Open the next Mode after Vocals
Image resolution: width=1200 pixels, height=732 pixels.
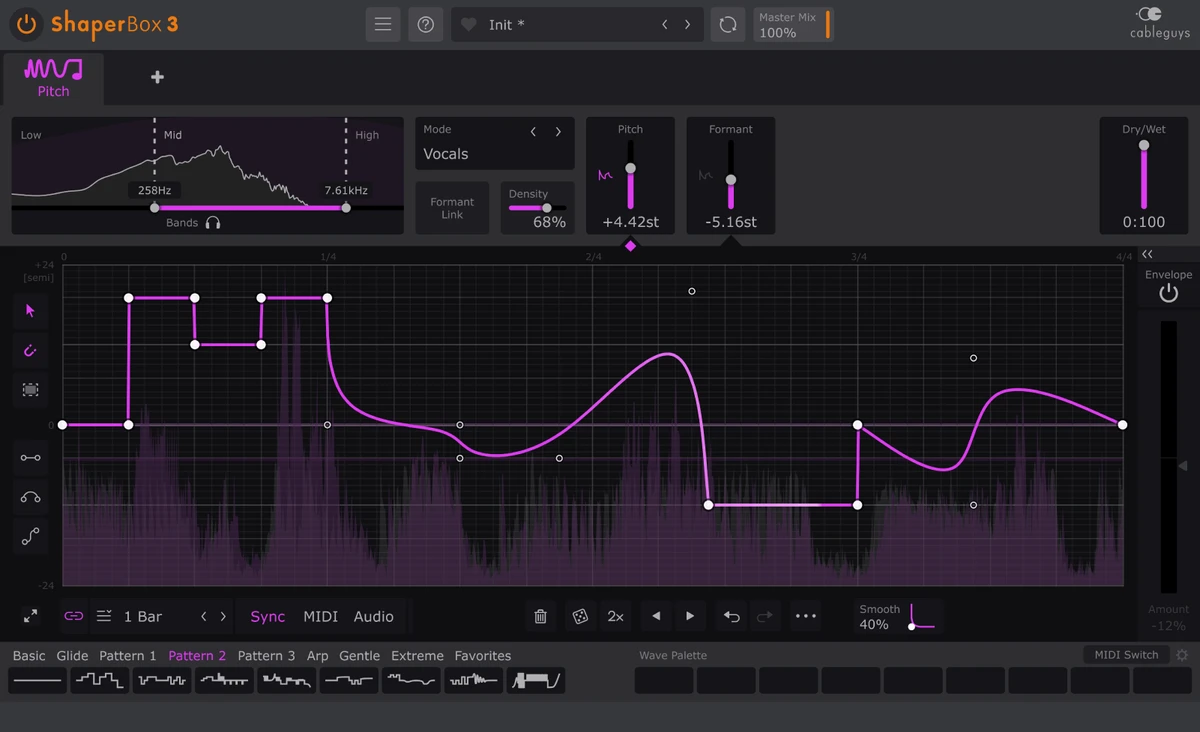(x=558, y=130)
